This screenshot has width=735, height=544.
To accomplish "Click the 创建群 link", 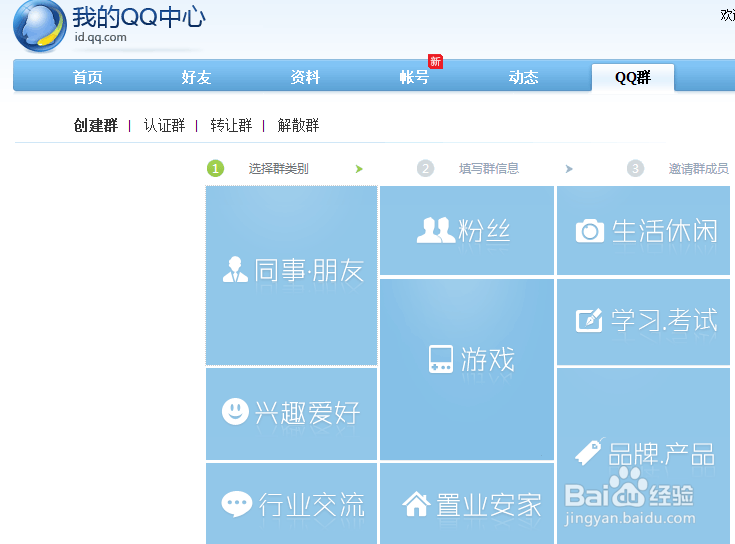I will [96, 126].
